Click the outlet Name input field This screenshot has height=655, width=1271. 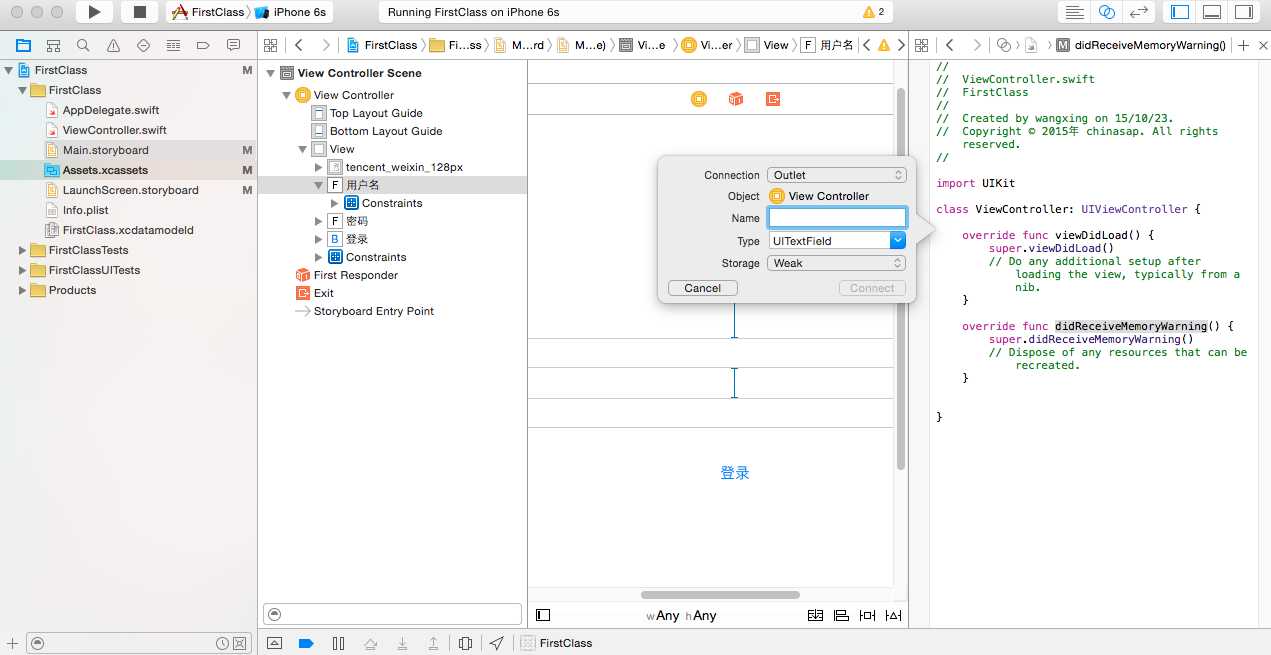point(837,218)
